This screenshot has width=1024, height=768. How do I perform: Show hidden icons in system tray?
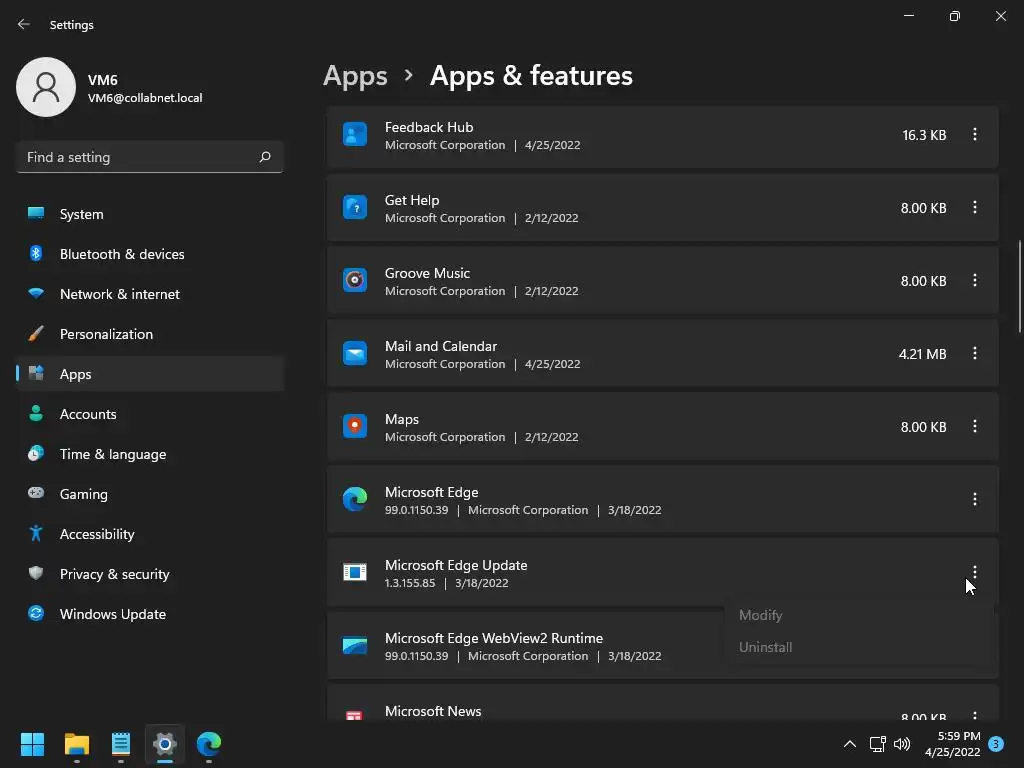849,744
